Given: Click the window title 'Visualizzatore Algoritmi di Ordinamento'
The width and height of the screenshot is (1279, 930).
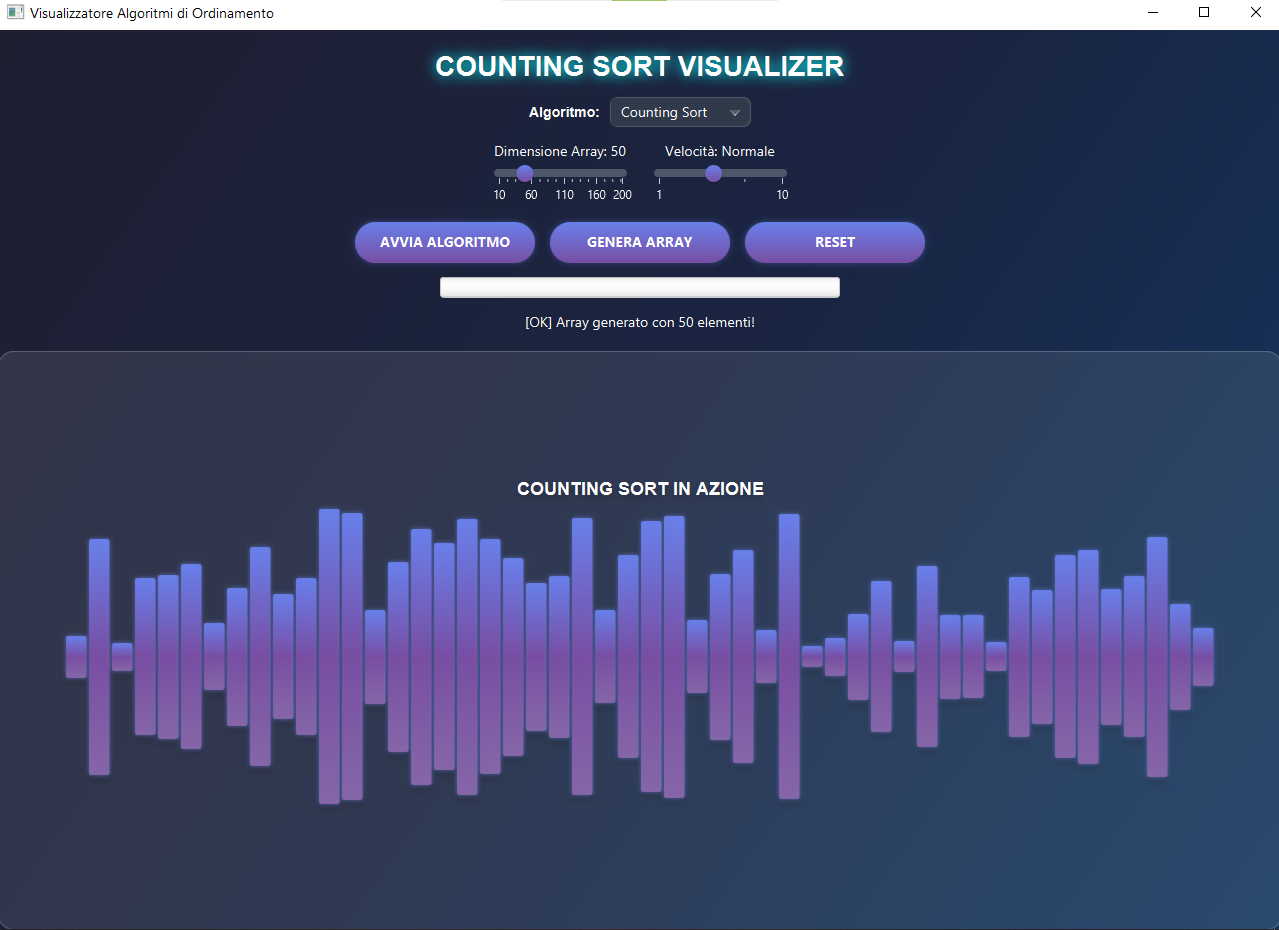Looking at the screenshot, I should (152, 14).
